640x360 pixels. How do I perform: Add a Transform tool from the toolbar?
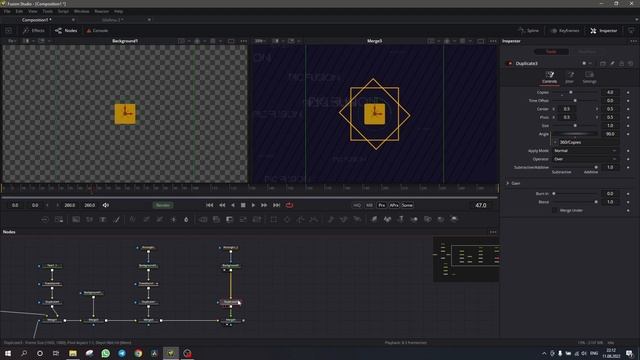pos(257,220)
